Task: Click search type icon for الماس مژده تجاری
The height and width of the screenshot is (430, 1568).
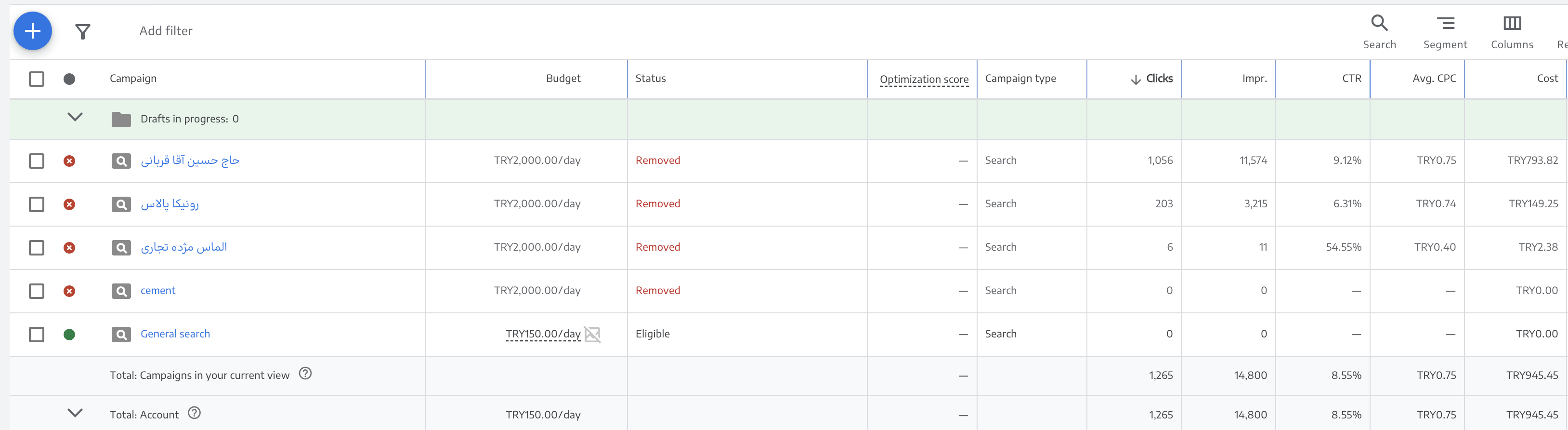Action: point(121,248)
